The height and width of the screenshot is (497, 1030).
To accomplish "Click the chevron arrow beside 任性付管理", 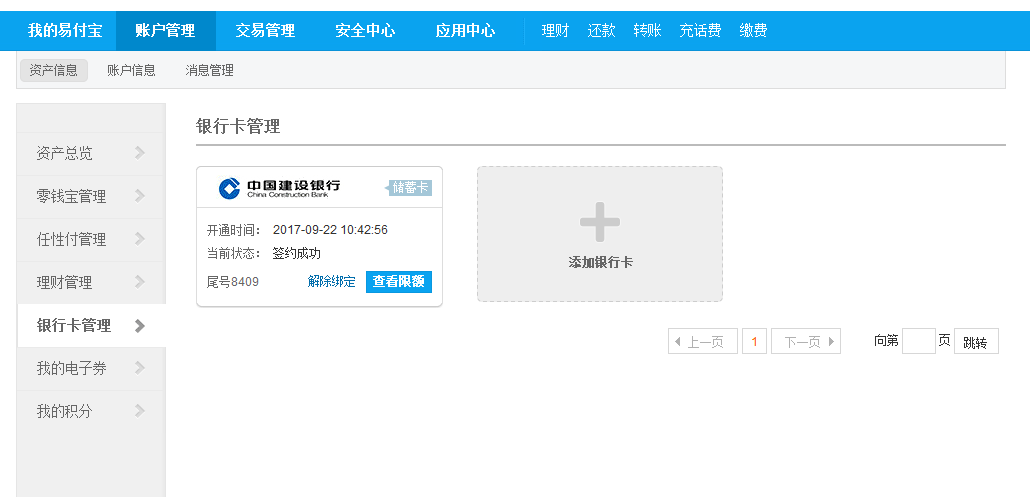I will 139,239.
